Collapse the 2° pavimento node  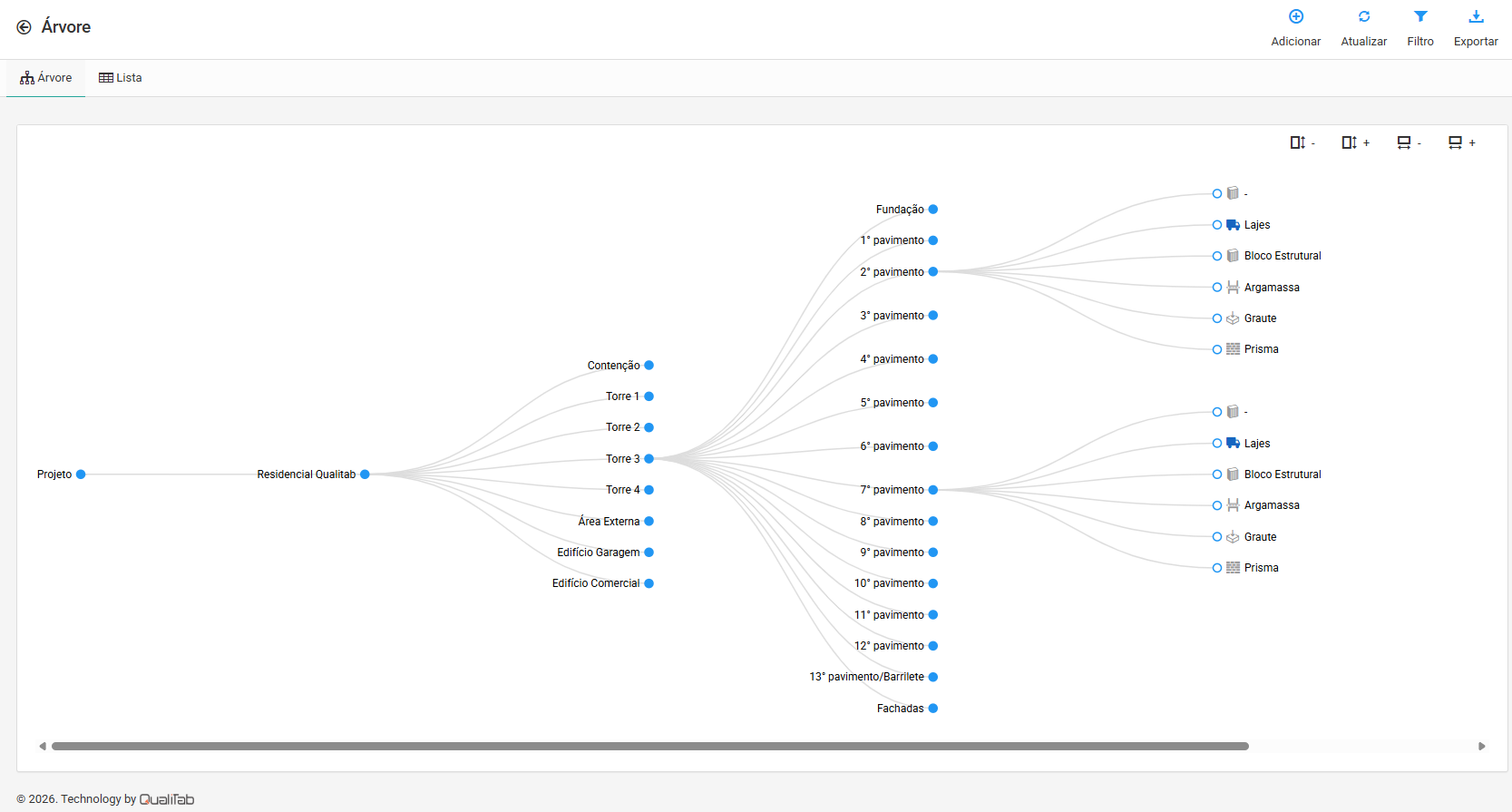[x=933, y=272]
